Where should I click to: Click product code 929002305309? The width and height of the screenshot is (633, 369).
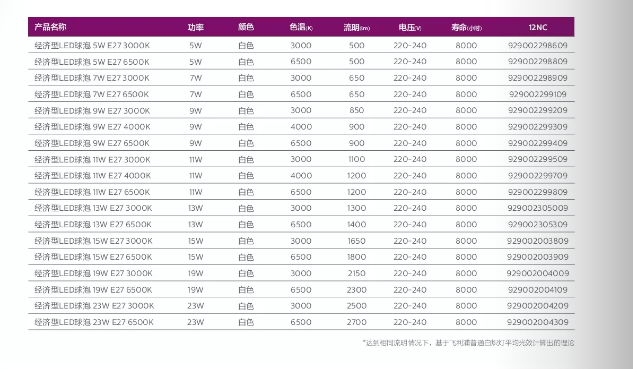538,224
